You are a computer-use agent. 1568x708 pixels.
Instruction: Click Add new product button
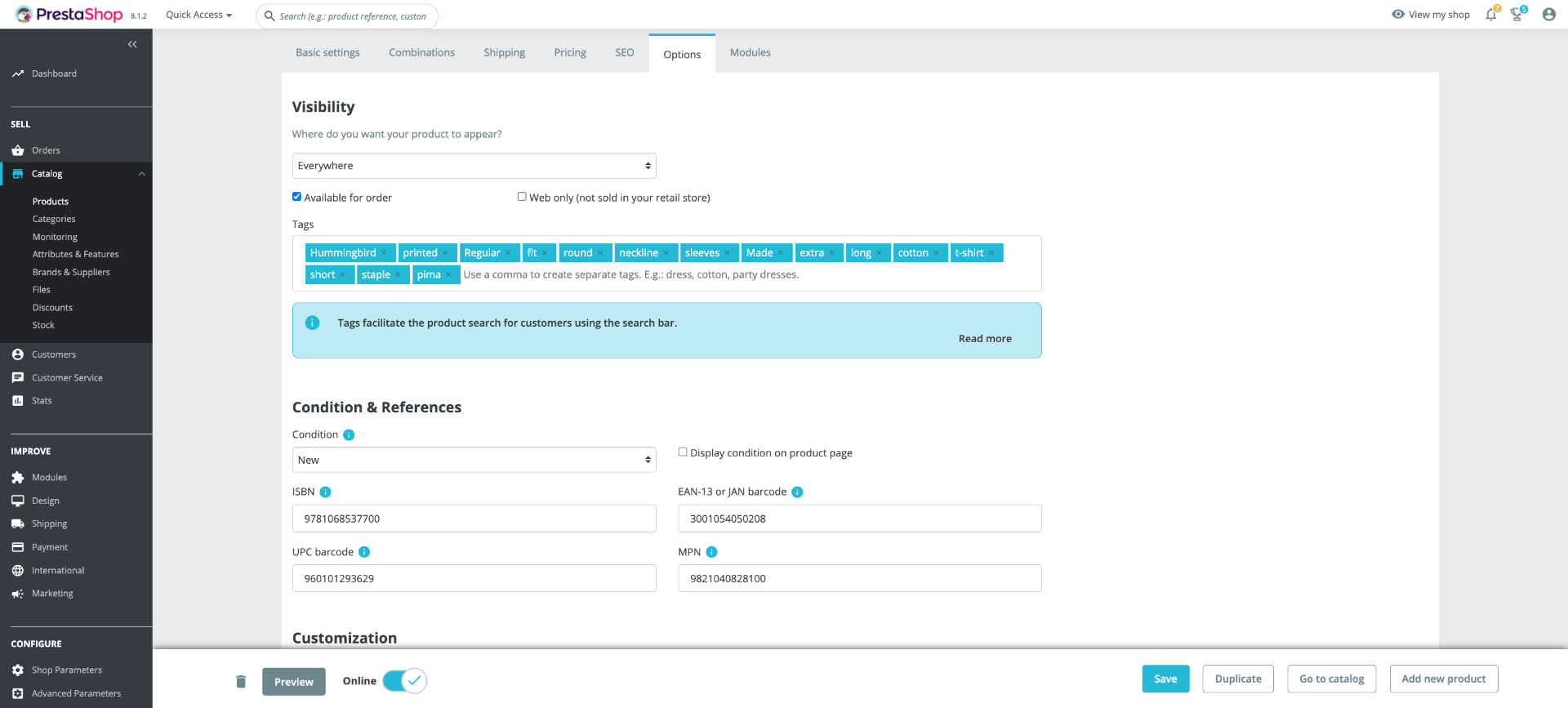point(1444,679)
